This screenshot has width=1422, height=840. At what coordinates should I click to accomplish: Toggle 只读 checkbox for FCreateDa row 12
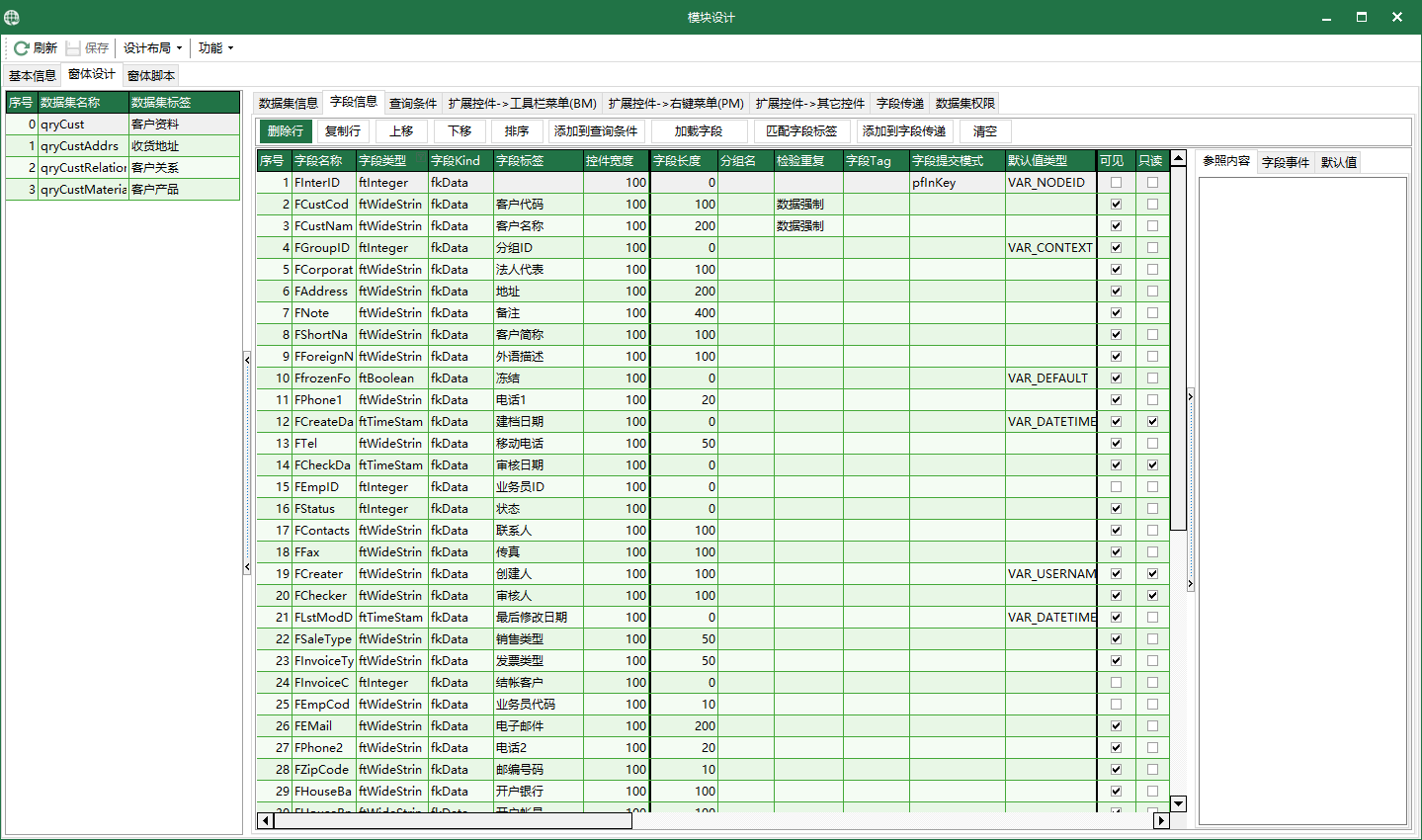(x=1152, y=421)
